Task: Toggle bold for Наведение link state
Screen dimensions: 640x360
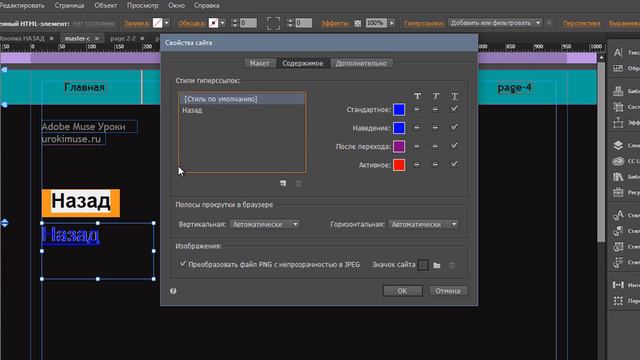Action: pos(416,128)
